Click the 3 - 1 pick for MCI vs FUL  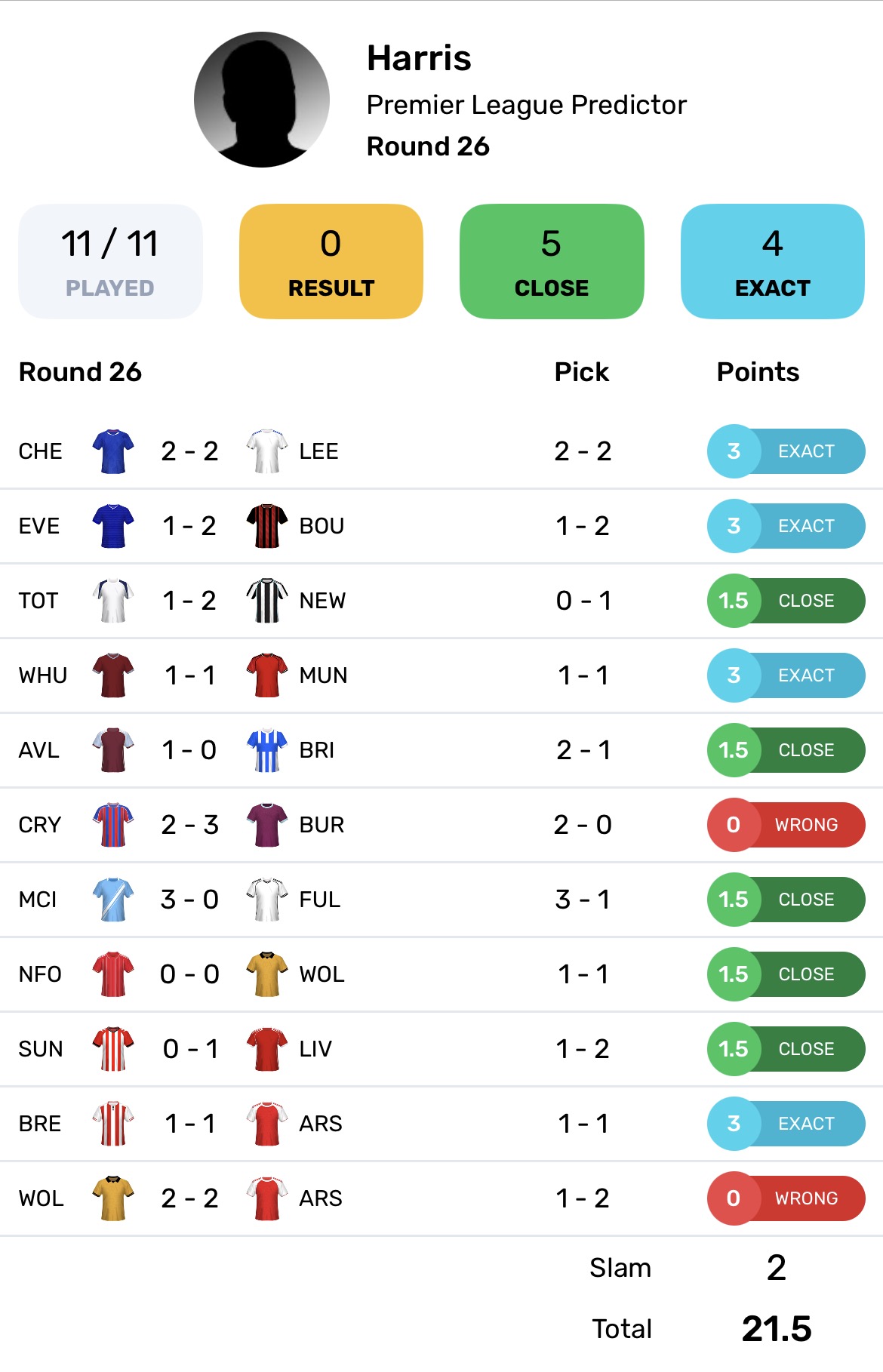coord(582,900)
